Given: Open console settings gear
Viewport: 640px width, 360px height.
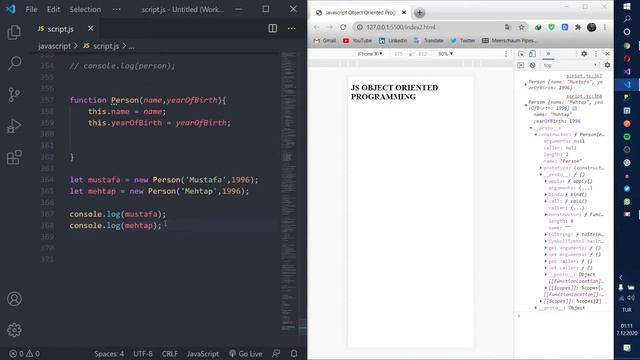Looking at the screenshot, I should [x=607, y=65].
